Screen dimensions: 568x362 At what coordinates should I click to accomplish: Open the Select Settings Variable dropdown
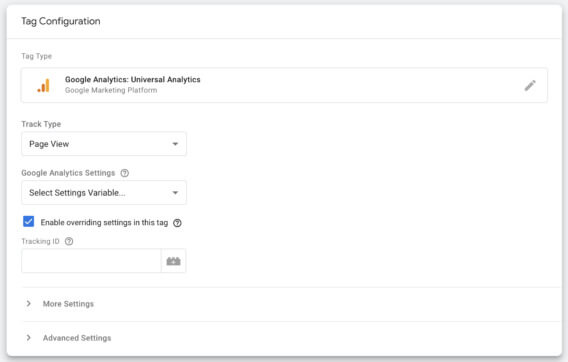104,192
